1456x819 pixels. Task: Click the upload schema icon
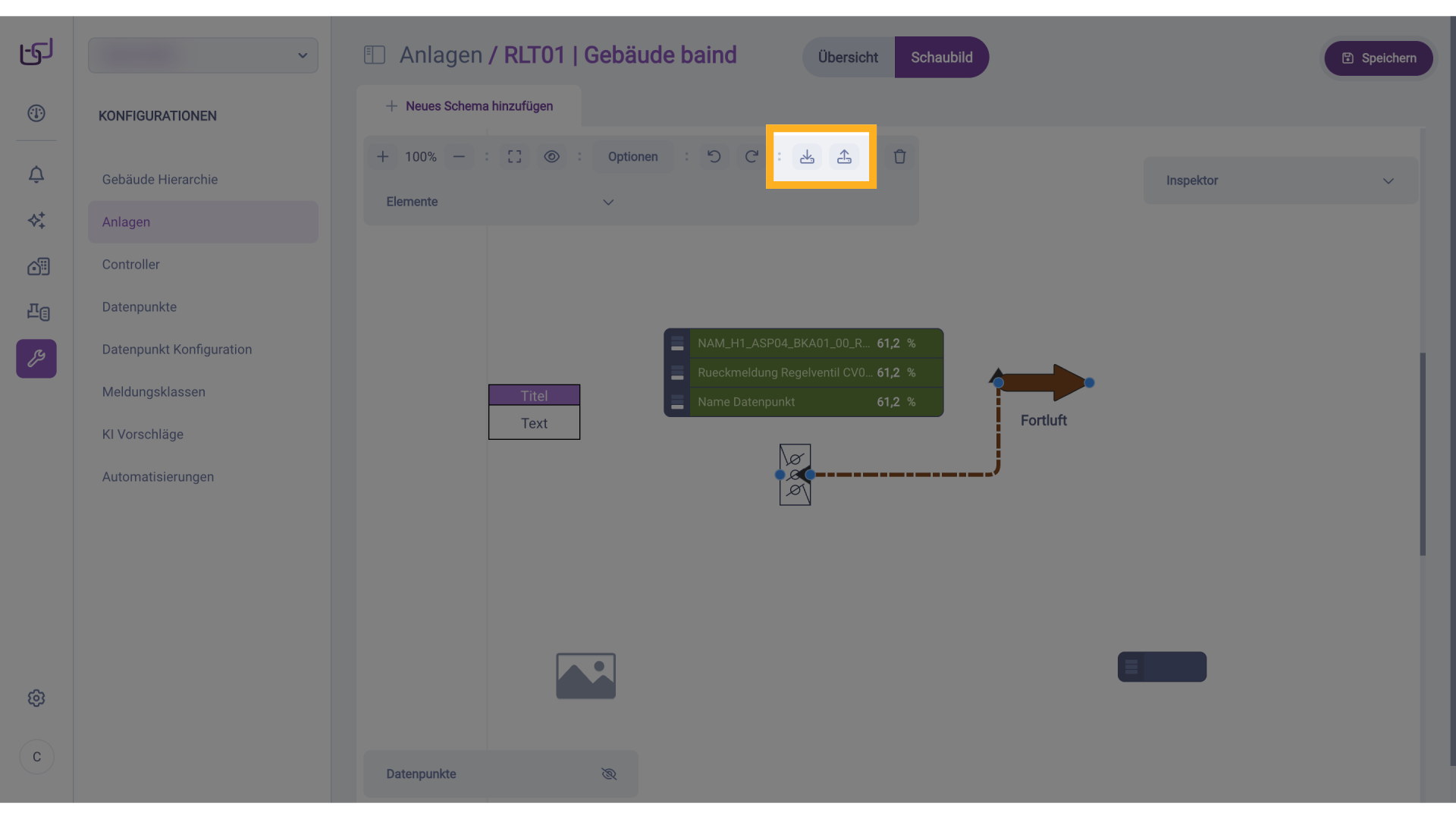844,157
